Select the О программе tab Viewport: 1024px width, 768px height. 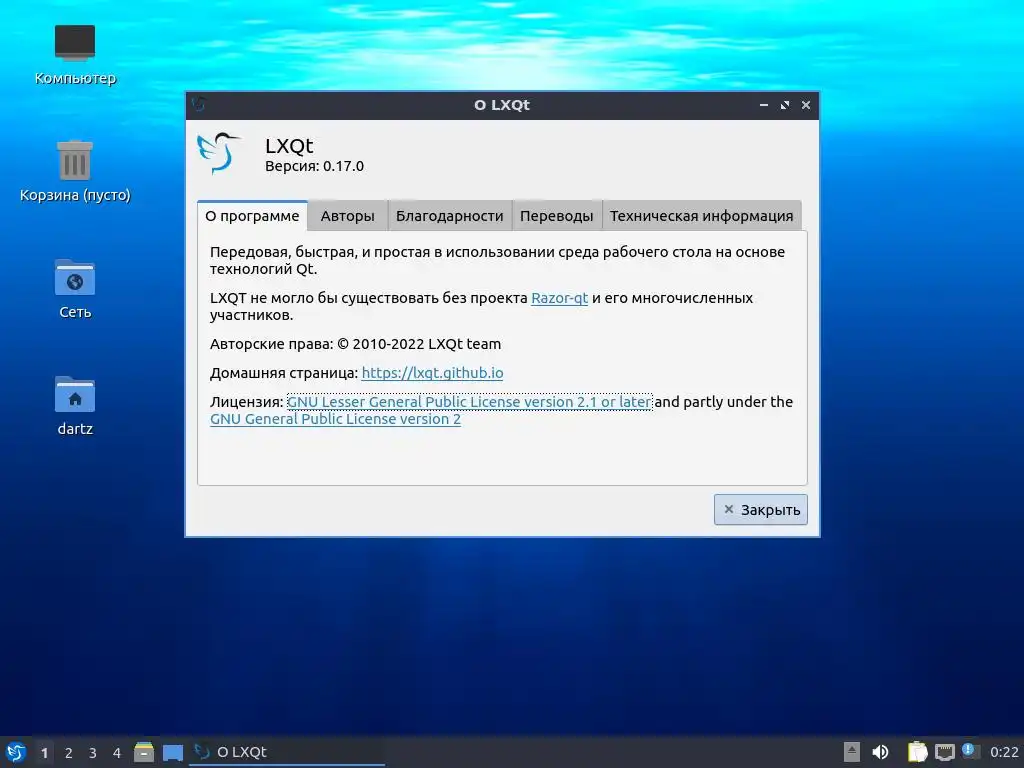pyautogui.click(x=252, y=216)
